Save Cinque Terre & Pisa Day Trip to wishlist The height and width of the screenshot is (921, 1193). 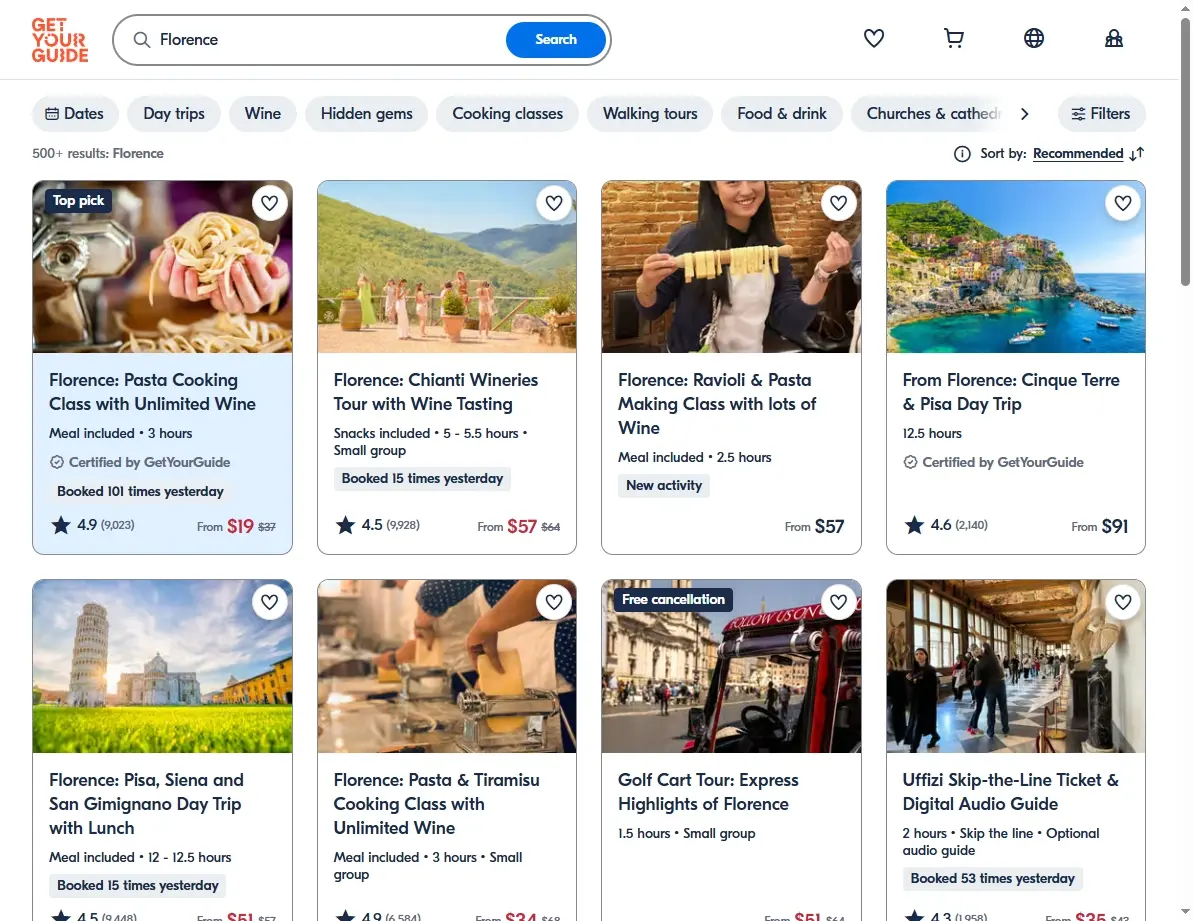click(x=1123, y=203)
